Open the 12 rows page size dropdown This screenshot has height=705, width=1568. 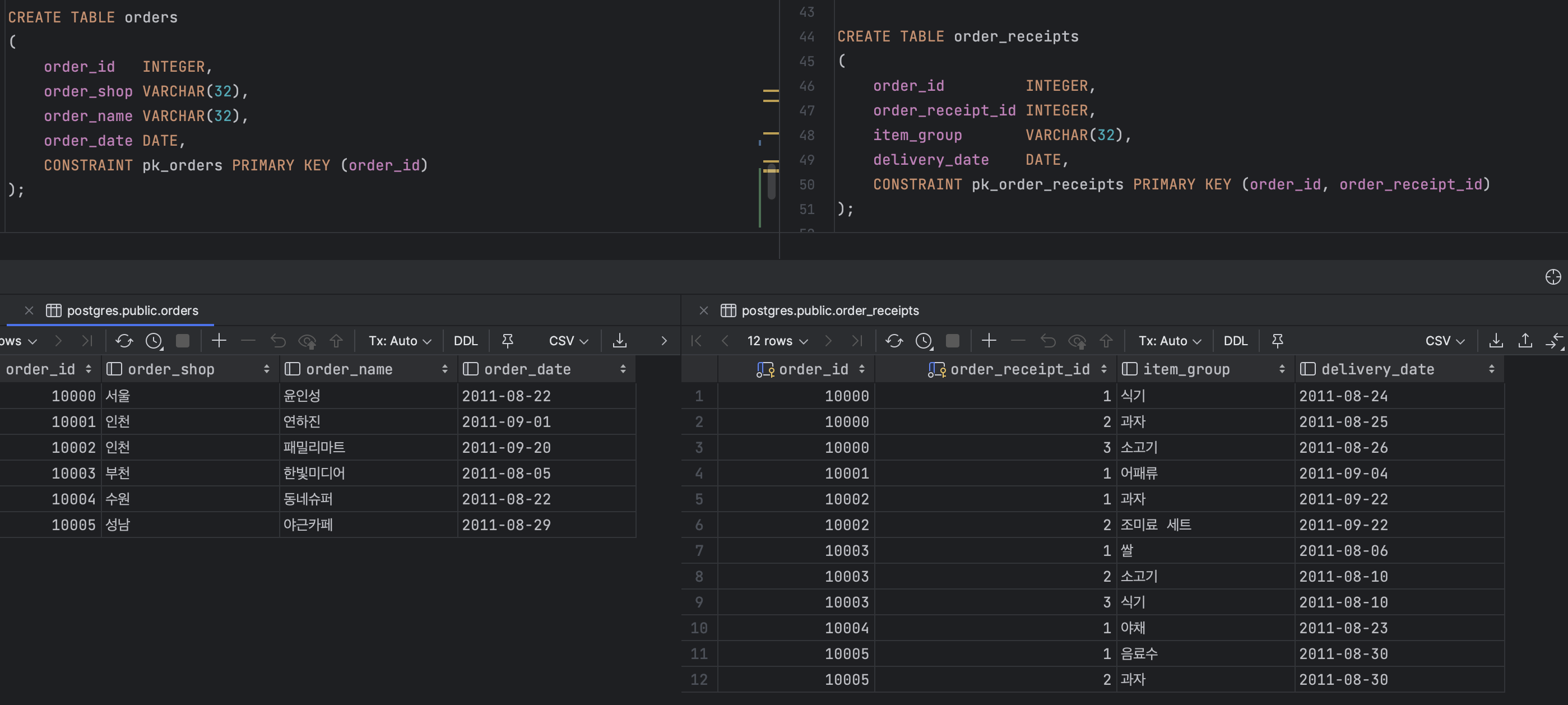pyautogui.click(x=777, y=341)
